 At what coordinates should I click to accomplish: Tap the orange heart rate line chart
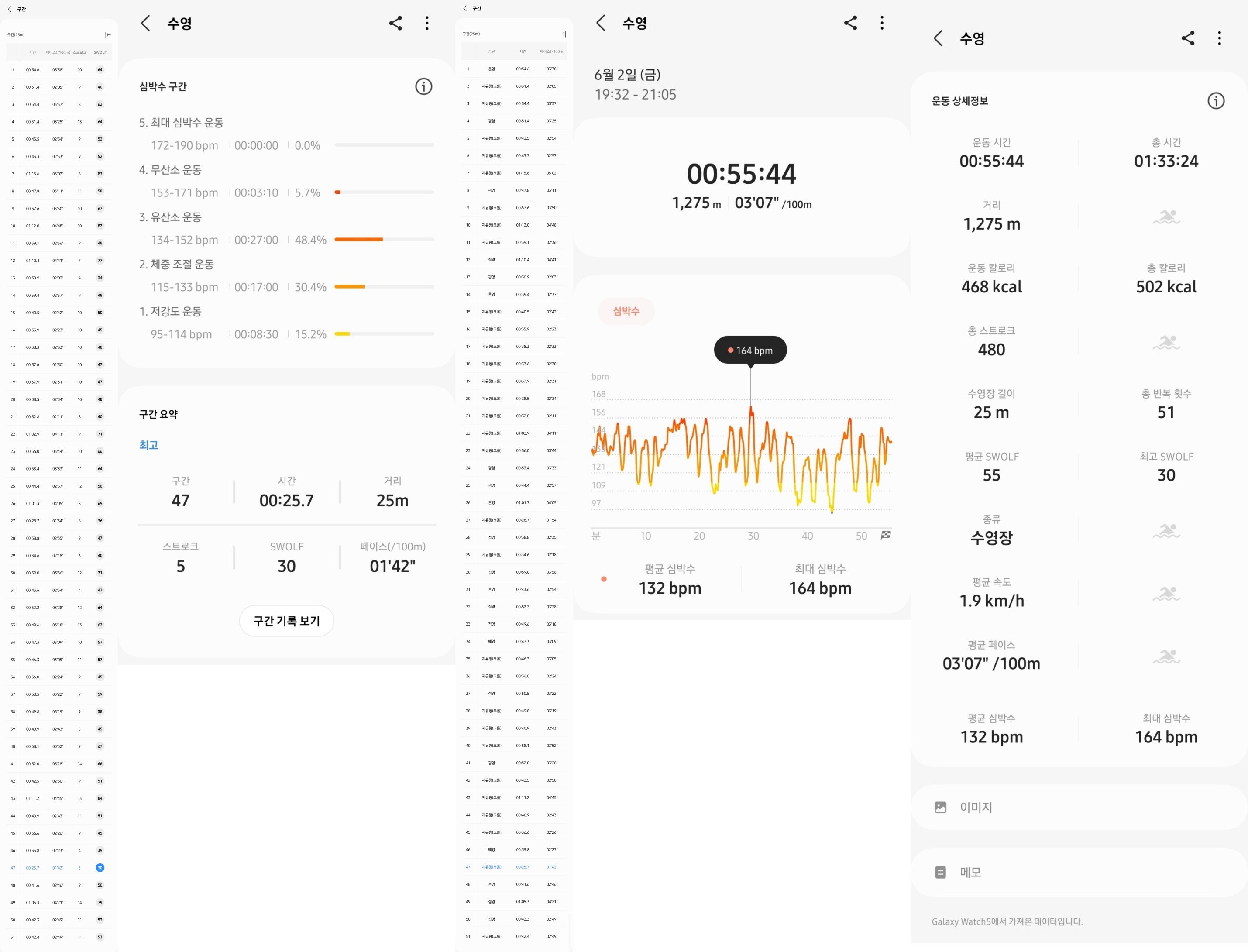point(741,459)
